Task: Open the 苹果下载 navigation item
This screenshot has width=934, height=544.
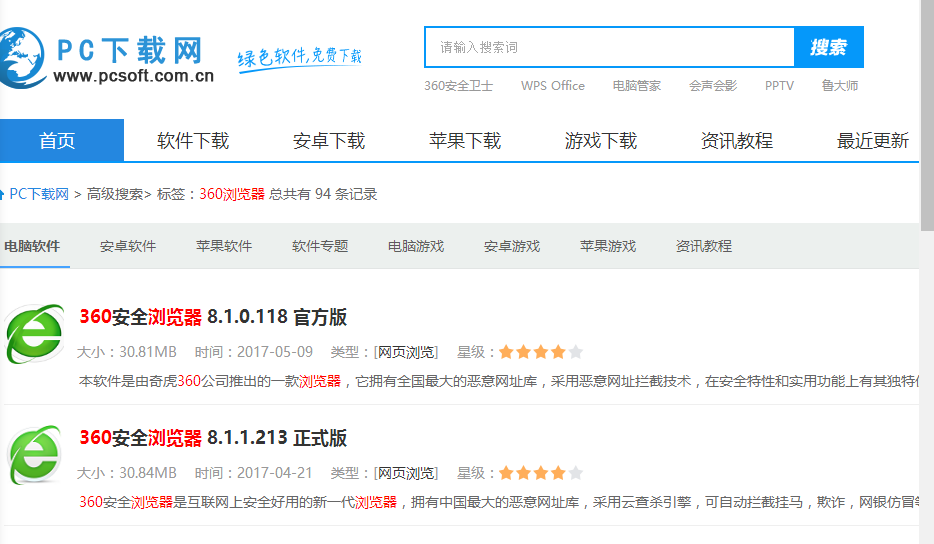Action: pos(465,141)
